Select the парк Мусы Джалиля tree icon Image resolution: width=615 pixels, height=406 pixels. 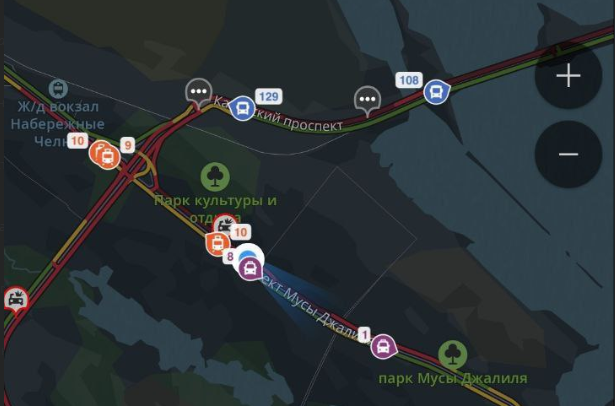pyautogui.click(x=453, y=355)
